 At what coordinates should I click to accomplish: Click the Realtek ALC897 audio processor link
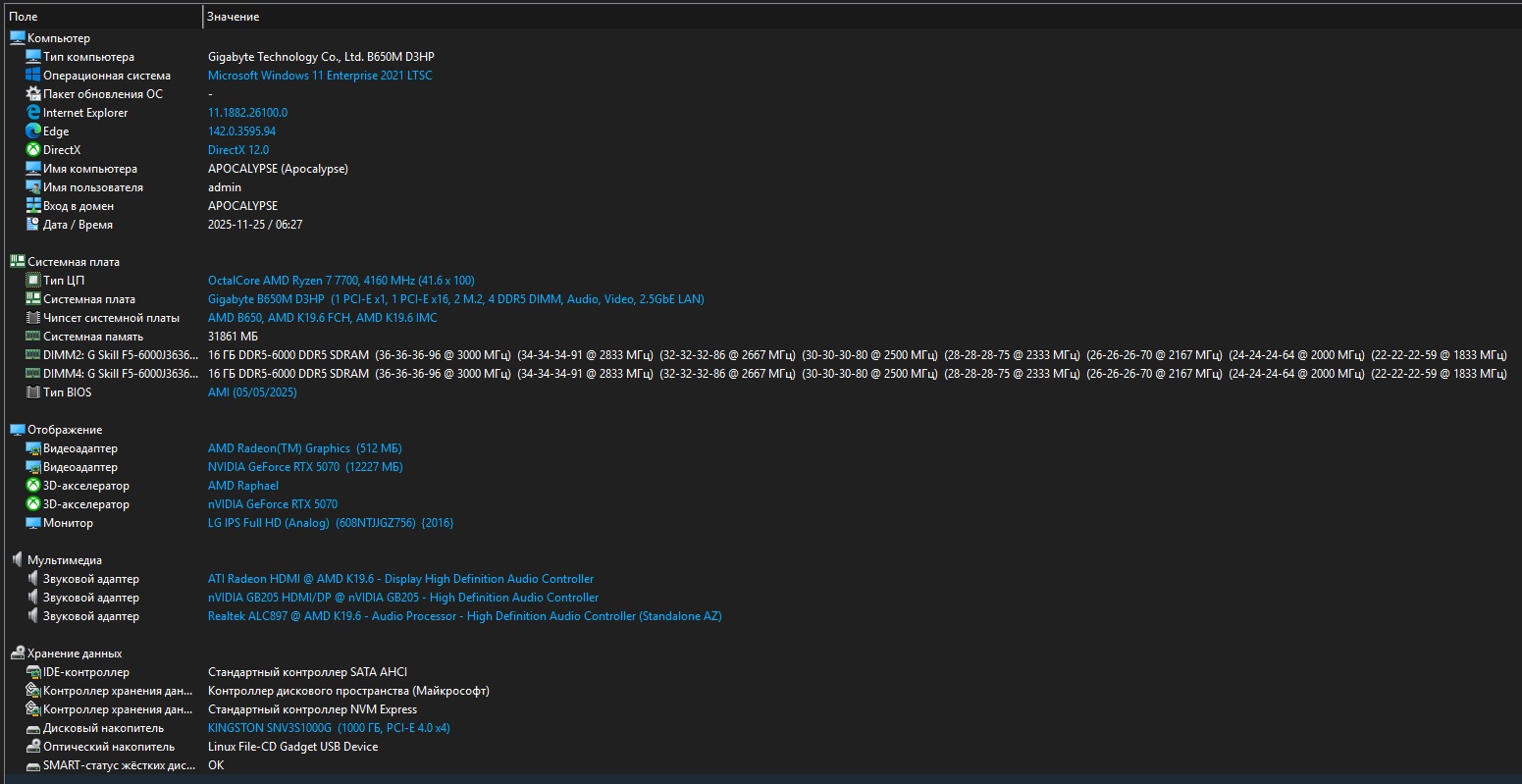point(465,616)
